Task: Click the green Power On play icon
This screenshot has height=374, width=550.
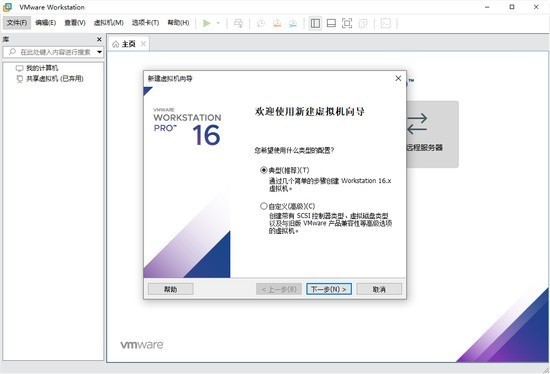Action: 207,23
